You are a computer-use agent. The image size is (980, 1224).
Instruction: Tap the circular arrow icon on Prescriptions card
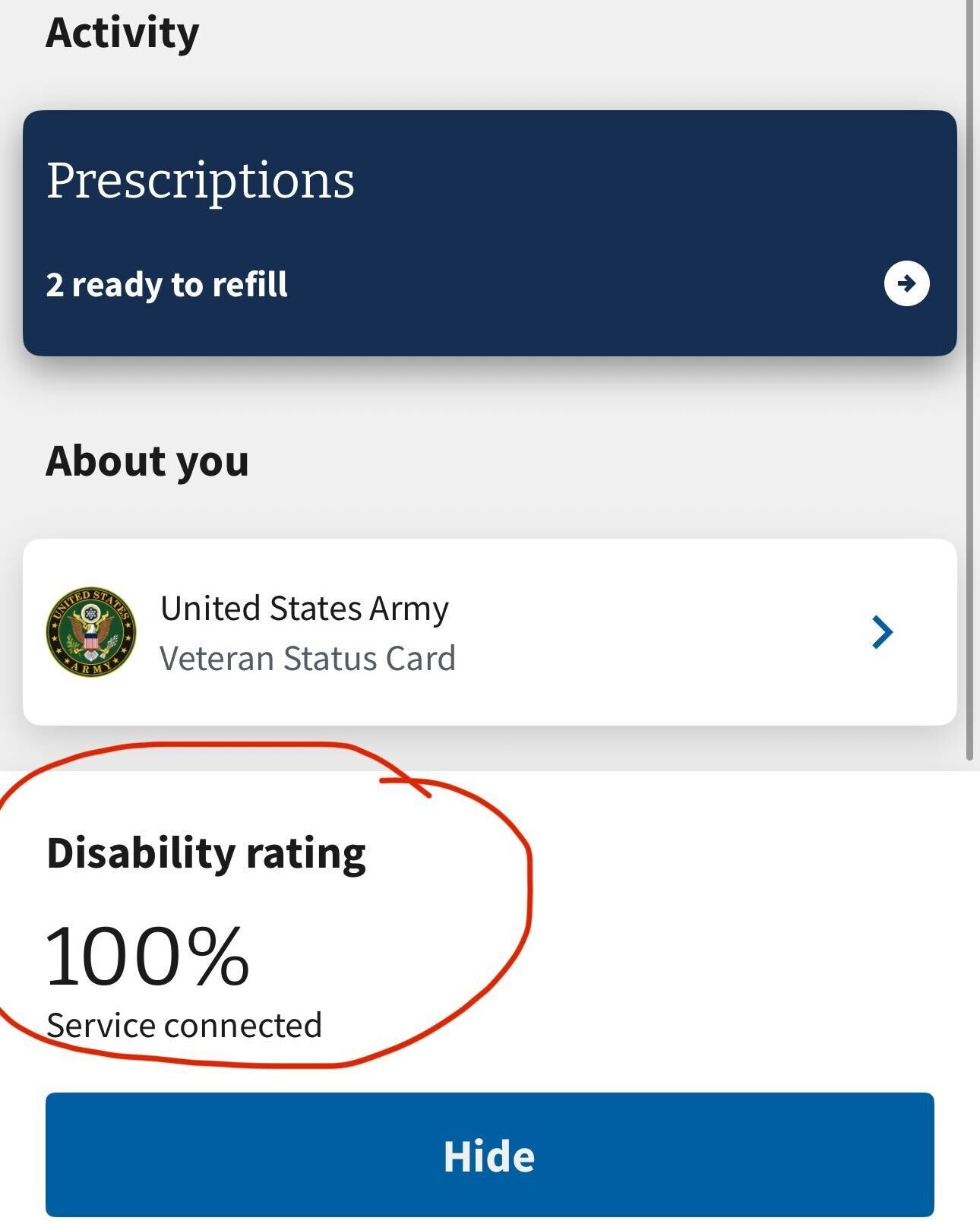pos(906,283)
